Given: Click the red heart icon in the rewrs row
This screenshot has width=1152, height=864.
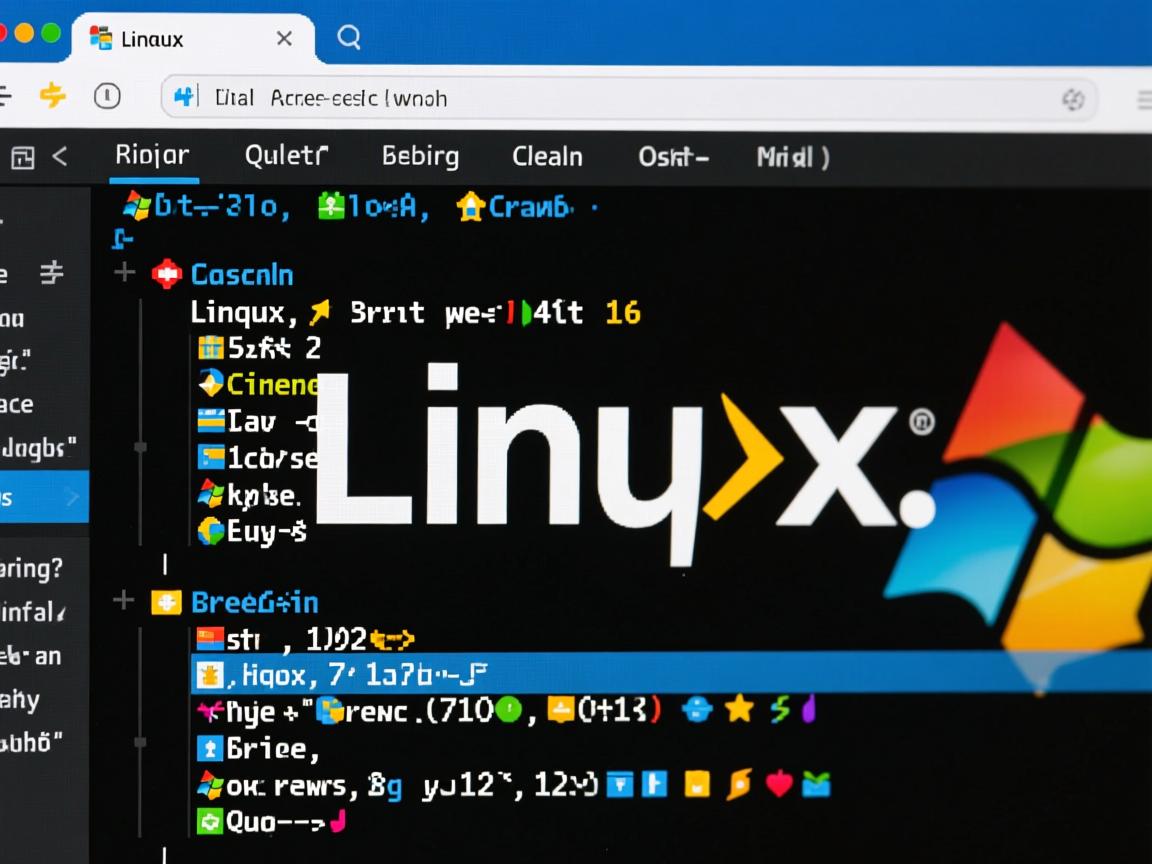Looking at the screenshot, I should (781, 785).
